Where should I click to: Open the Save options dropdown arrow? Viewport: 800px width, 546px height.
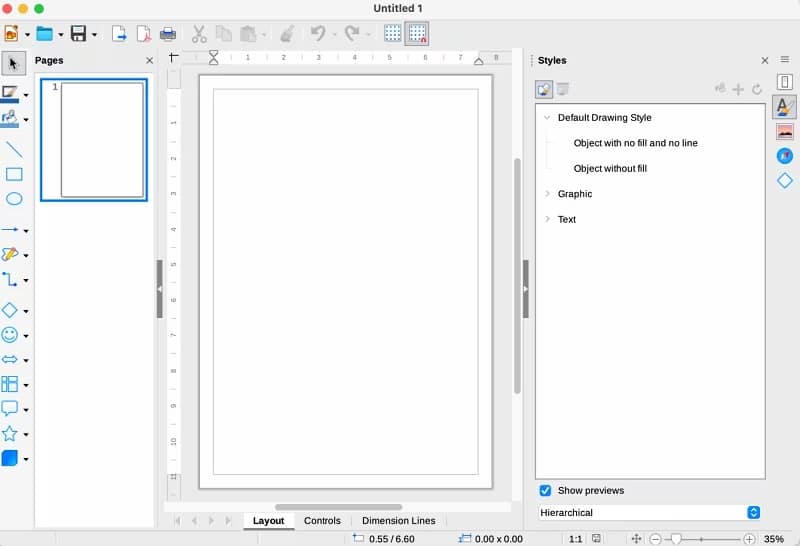pyautogui.click(x=94, y=35)
